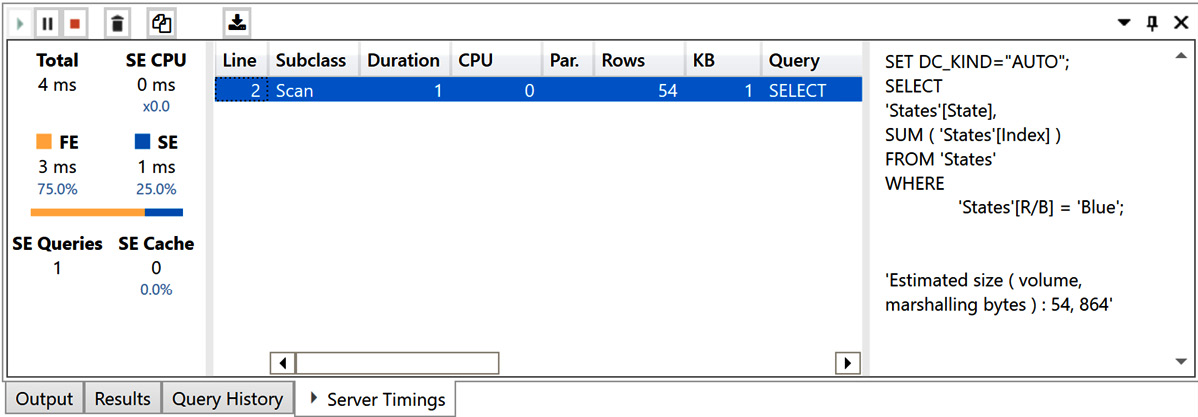Click the copy results icon
Image resolution: width=1198 pixels, height=417 pixels.
(x=160, y=22)
